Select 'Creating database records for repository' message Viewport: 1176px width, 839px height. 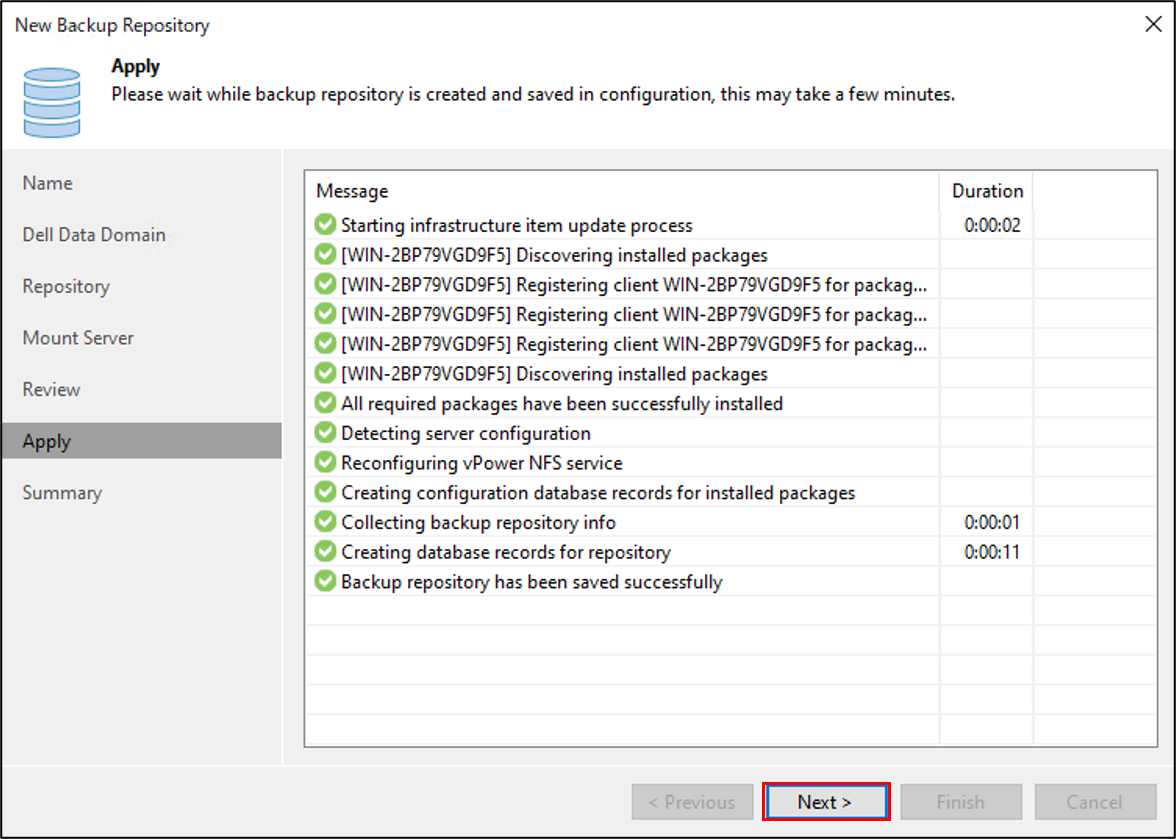(506, 552)
